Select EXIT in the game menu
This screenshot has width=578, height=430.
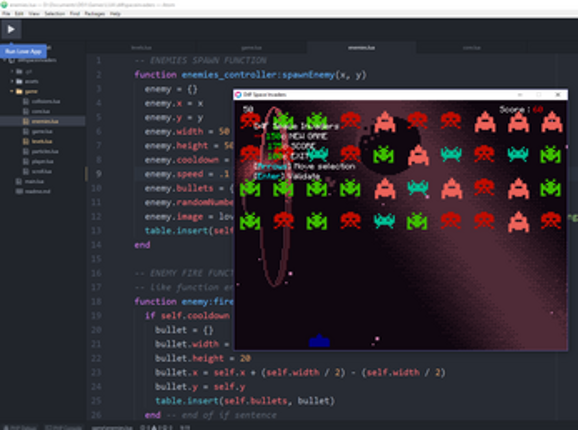pyautogui.click(x=300, y=156)
